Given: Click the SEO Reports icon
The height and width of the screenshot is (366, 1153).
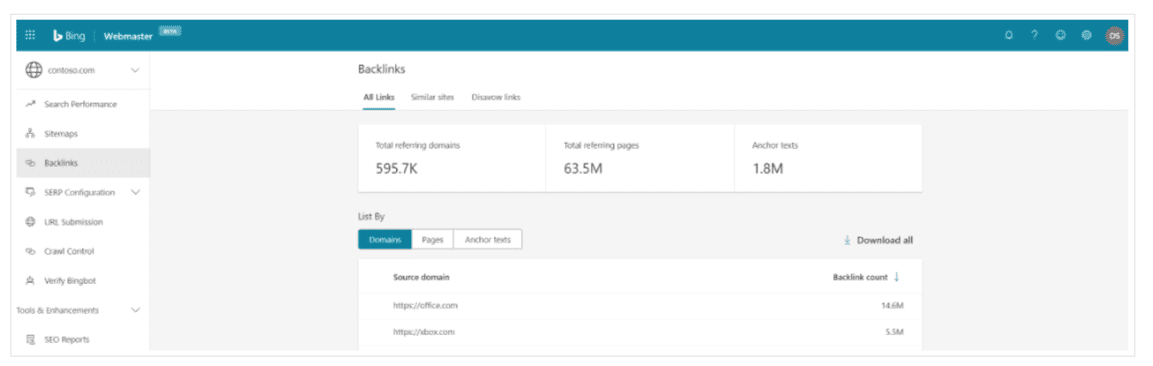Looking at the screenshot, I should [30, 340].
